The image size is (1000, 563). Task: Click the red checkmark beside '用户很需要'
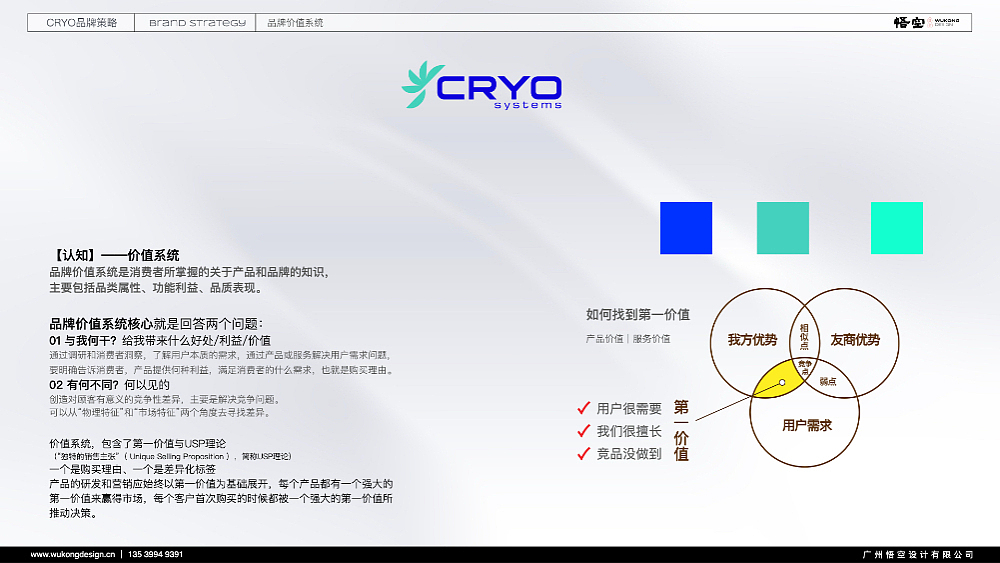[x=583, y=407]
